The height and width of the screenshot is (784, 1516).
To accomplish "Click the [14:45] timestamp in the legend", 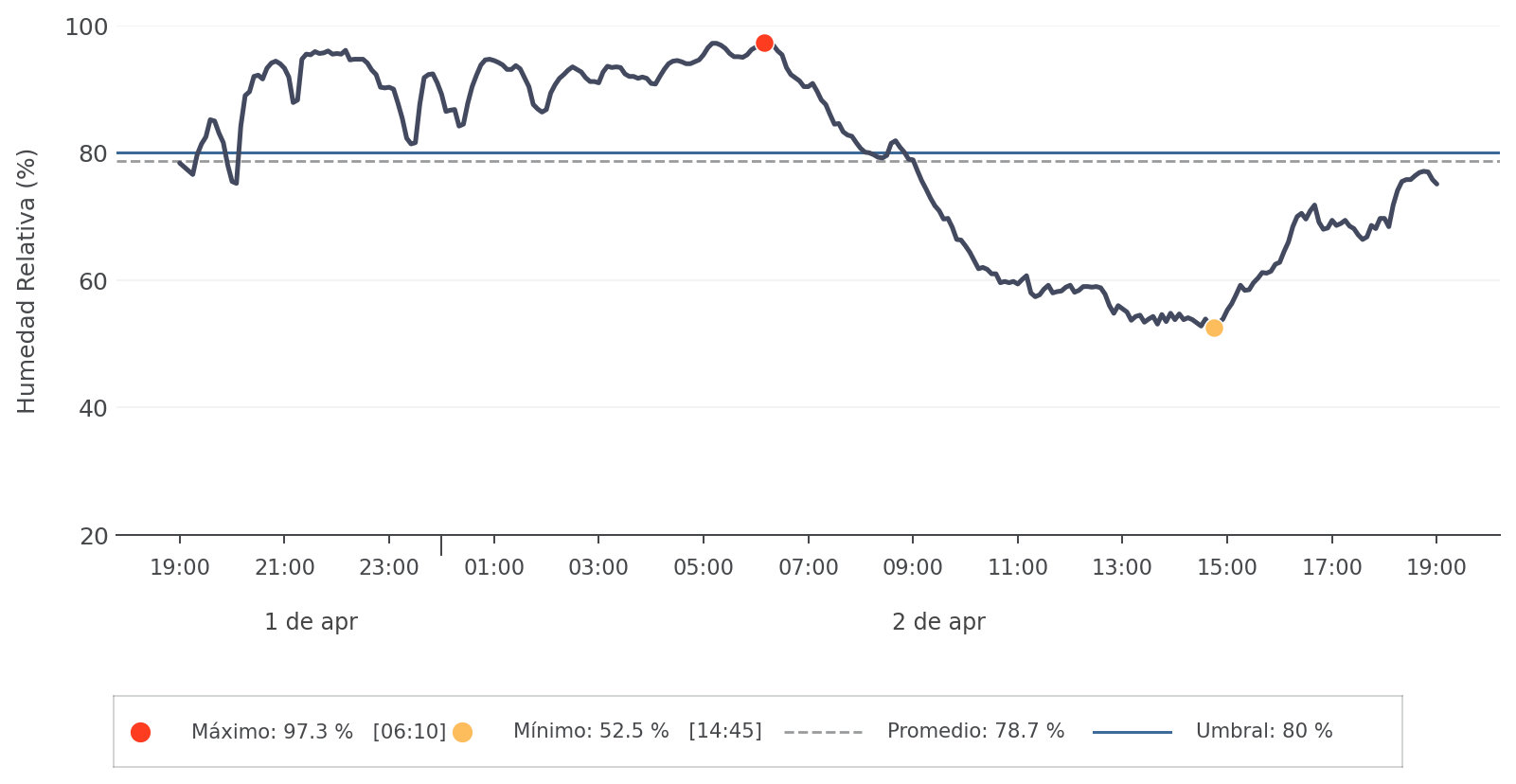I will 725,732.
